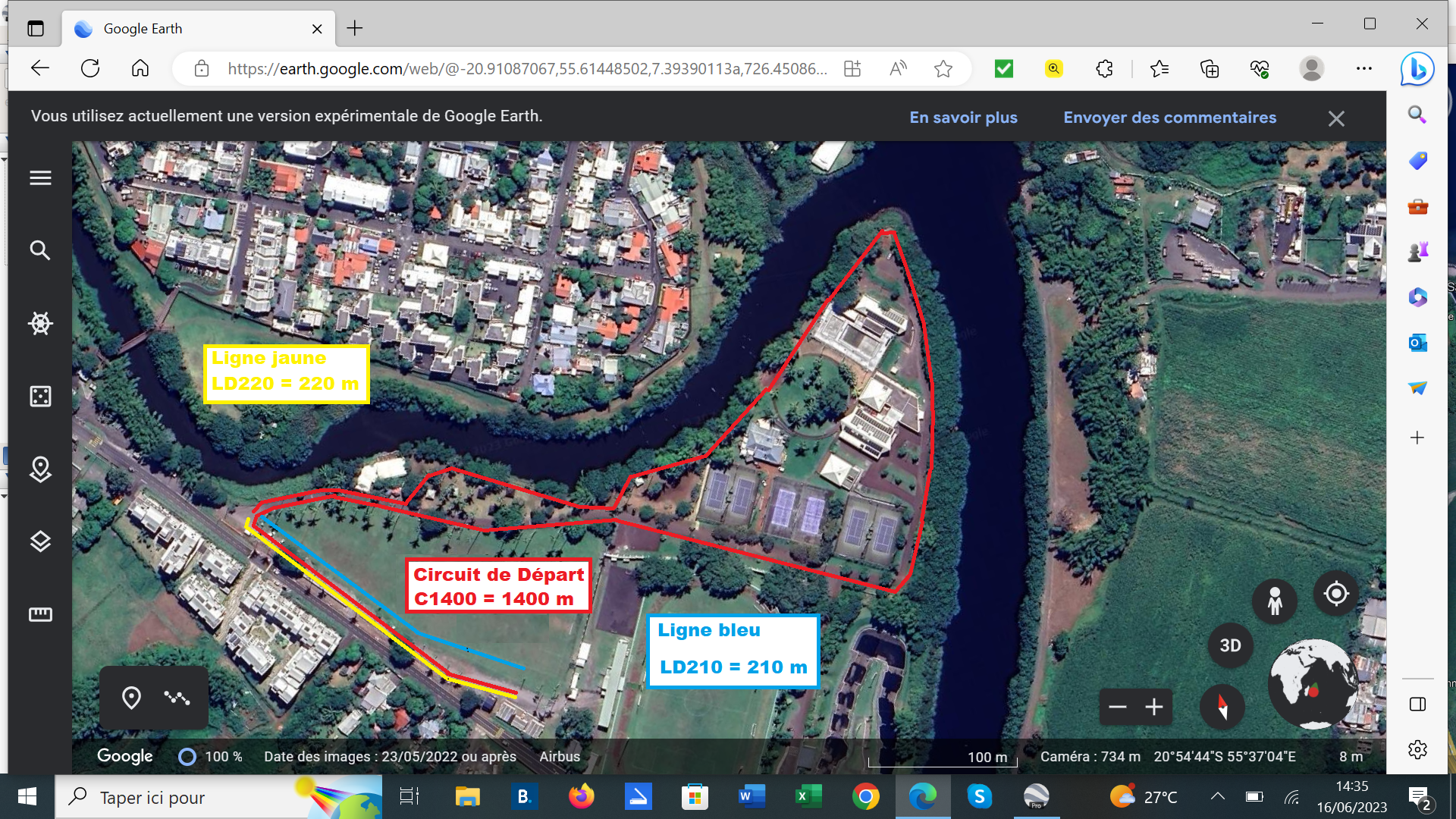Click Envoyer des commentaires link

[1169, 118]
